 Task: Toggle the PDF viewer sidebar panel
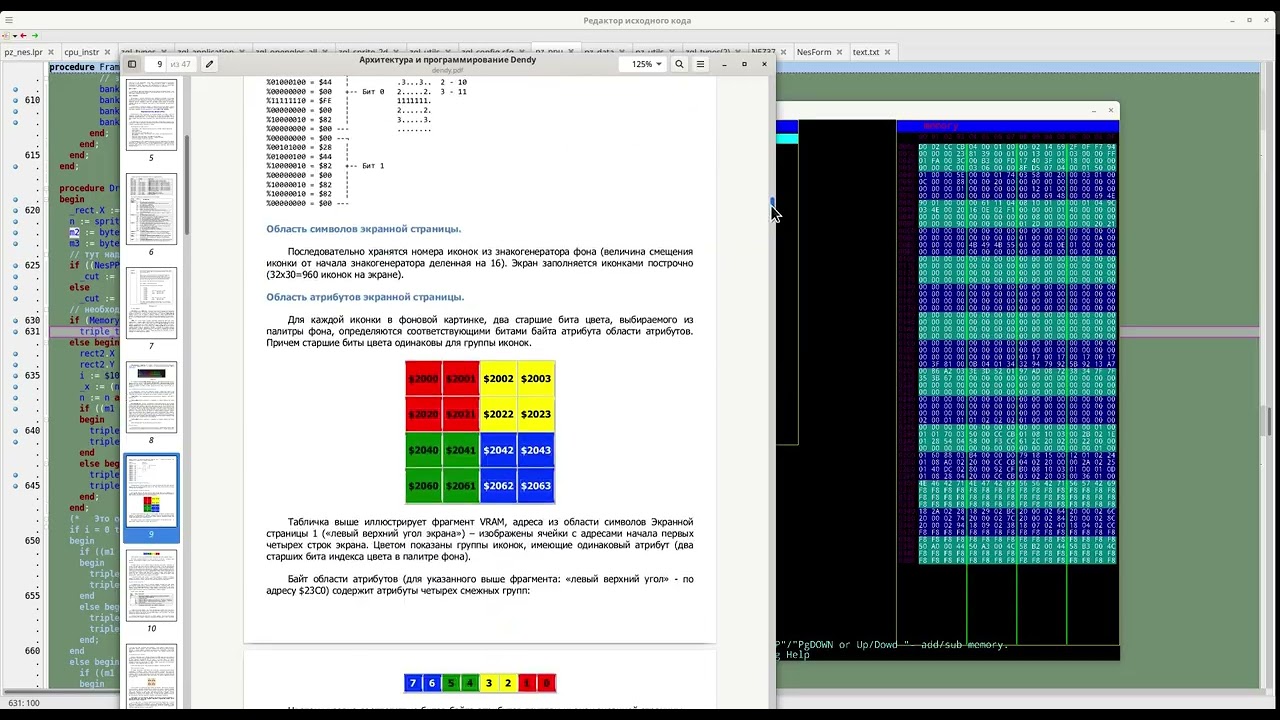click(x=132, y=64)
